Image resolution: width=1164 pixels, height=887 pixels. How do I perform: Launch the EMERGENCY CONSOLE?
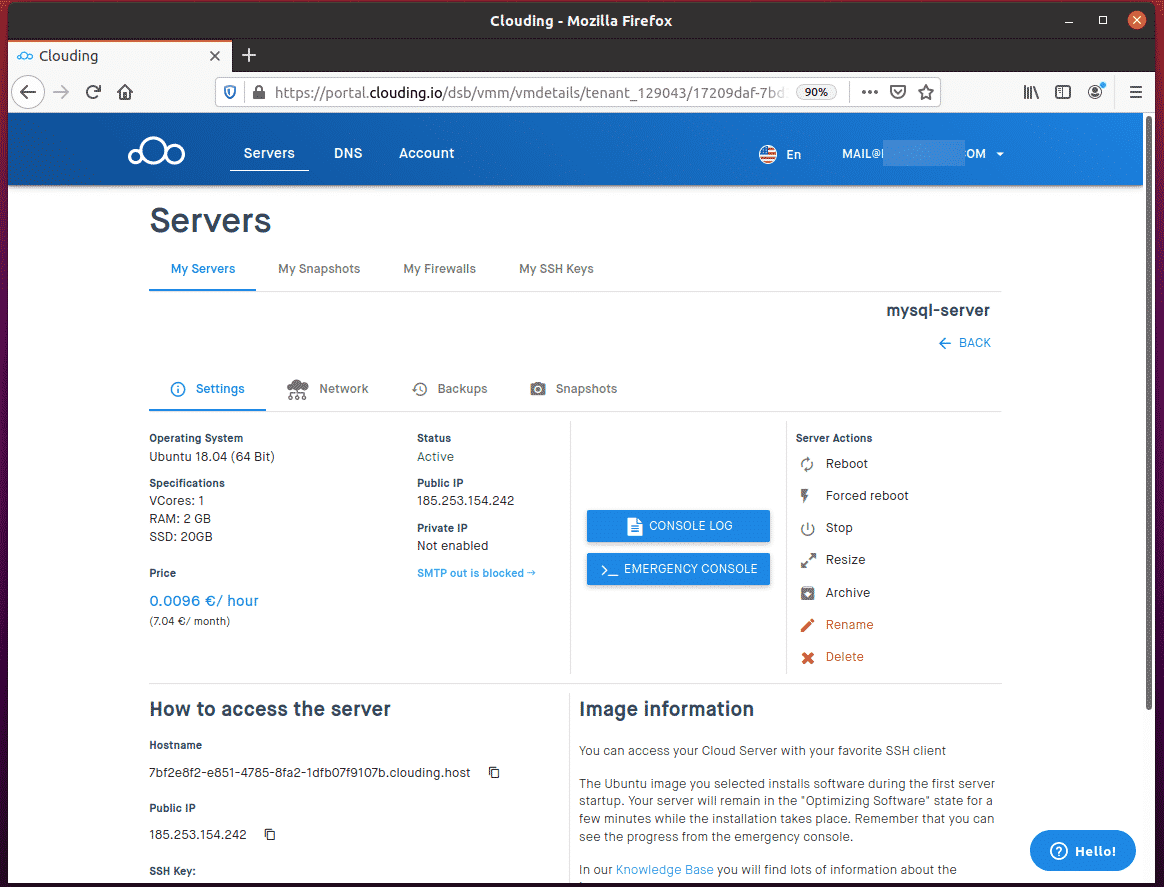point(678,569)
